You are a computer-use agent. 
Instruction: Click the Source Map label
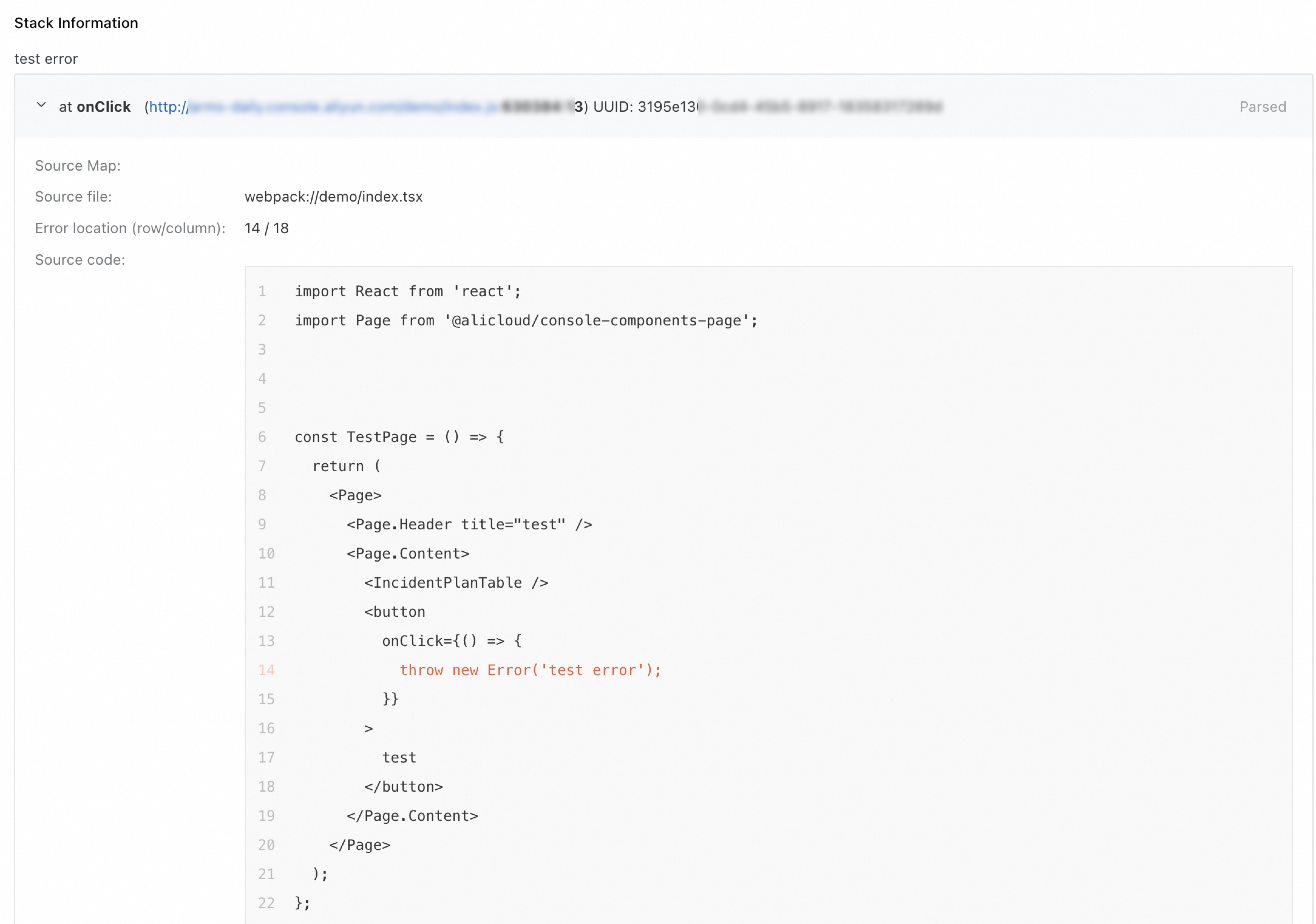coord(77,166)
